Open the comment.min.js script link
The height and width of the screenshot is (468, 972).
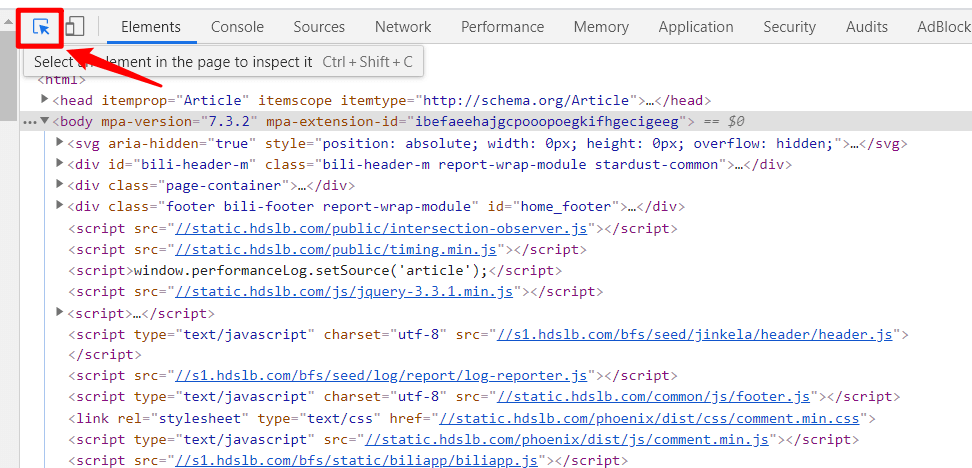click(567, 439)
